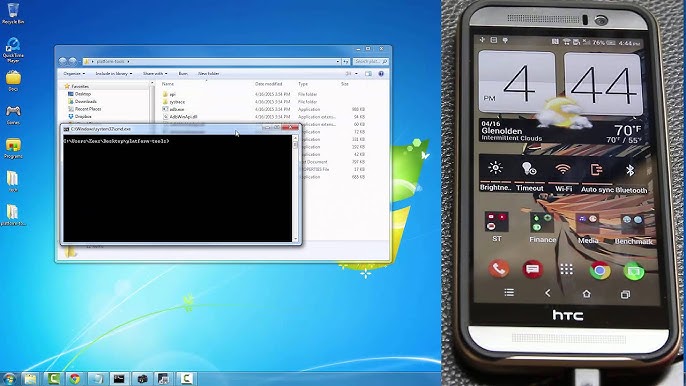This screenshot has width=686, height=386.
Task: Tap HTC recent apps navigation button
Action: 626,295
